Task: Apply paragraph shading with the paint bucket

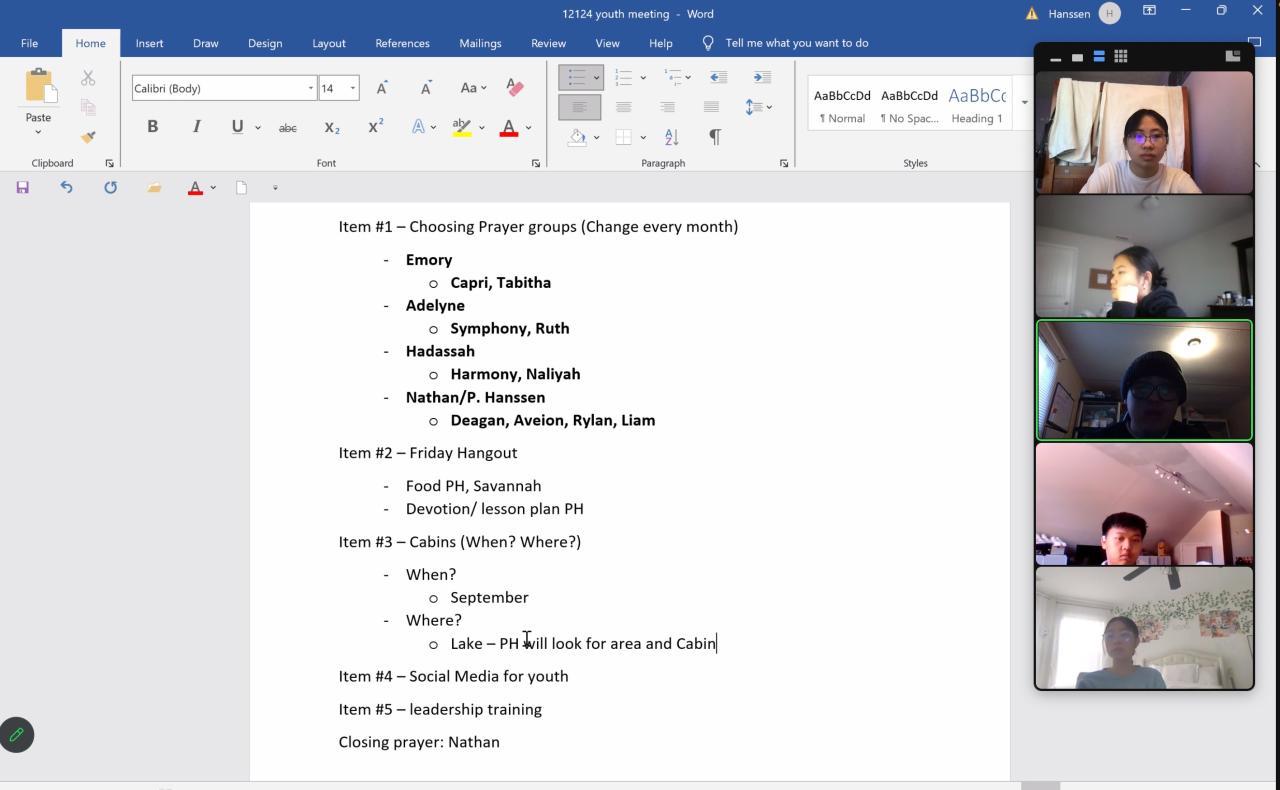Action: click(577, 137)
